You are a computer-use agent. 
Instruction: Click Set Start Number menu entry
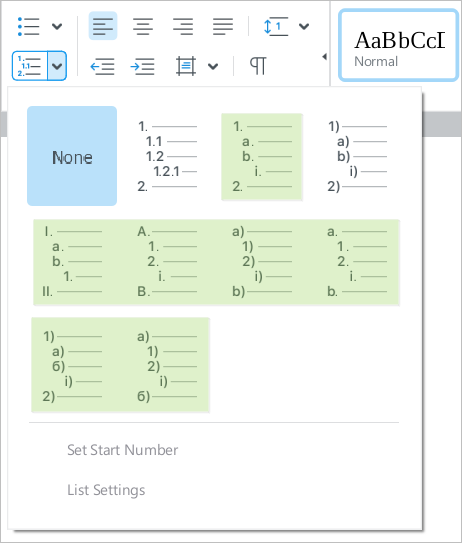pyautogui.click(x=123, y=450)
